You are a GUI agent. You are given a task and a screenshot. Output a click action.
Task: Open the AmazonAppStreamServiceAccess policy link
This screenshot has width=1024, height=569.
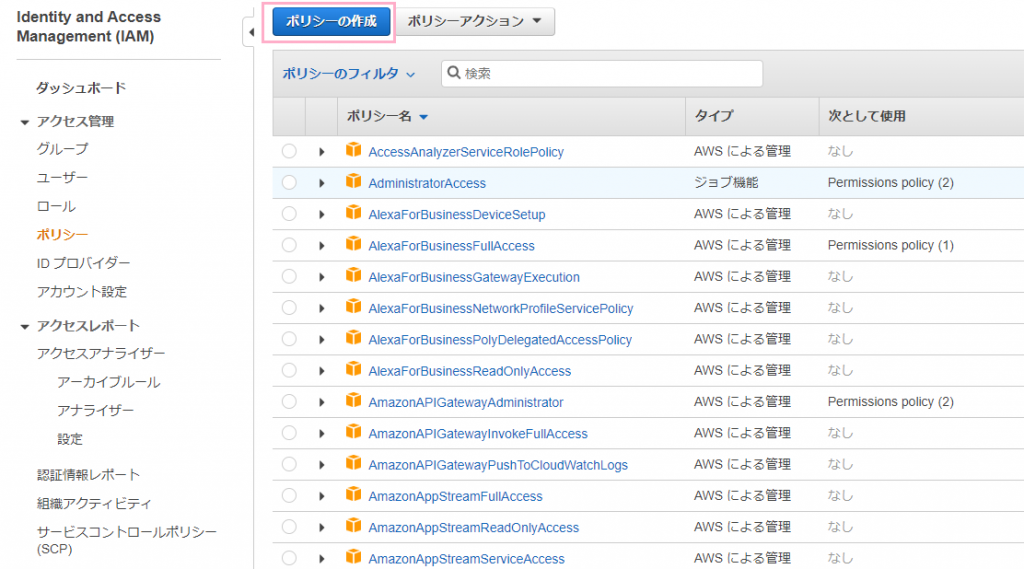click(x=466, y=559)
